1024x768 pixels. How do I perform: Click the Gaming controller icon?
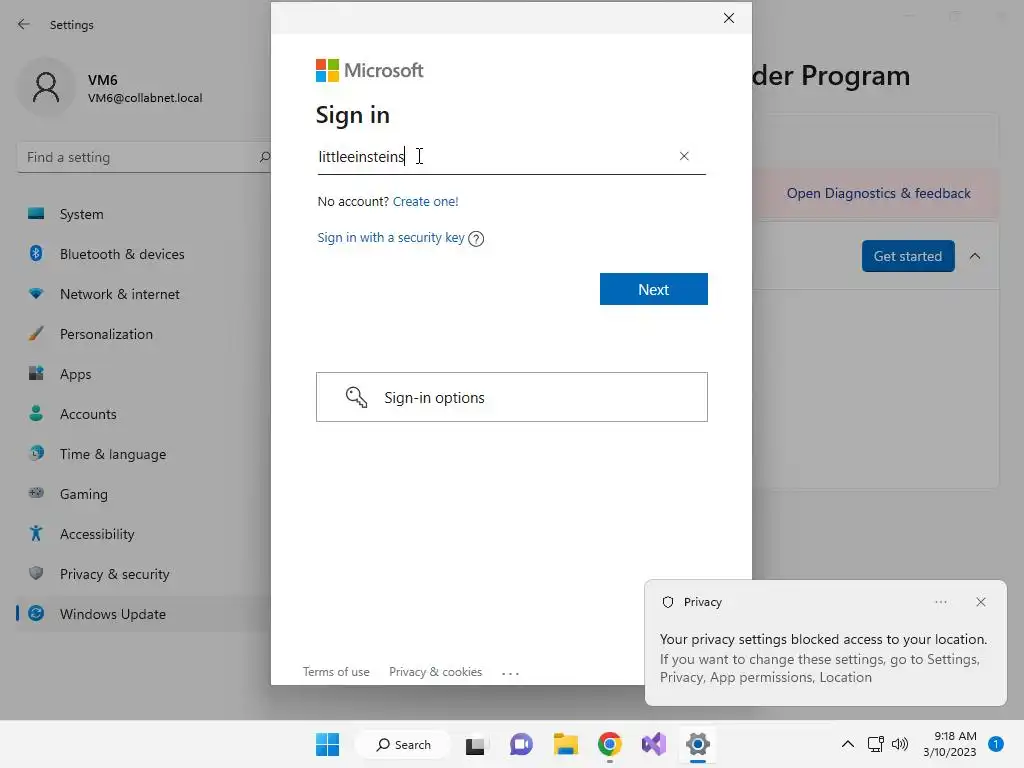point(36,493)
